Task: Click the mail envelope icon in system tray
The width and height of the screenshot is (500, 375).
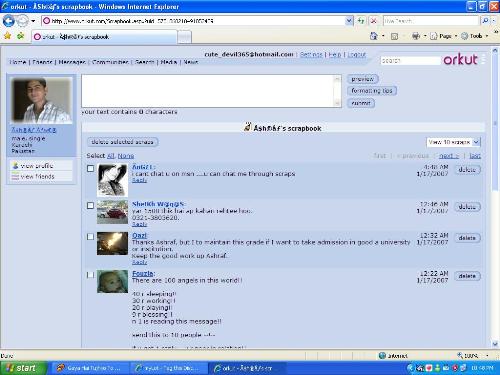Action: (446, 368)
